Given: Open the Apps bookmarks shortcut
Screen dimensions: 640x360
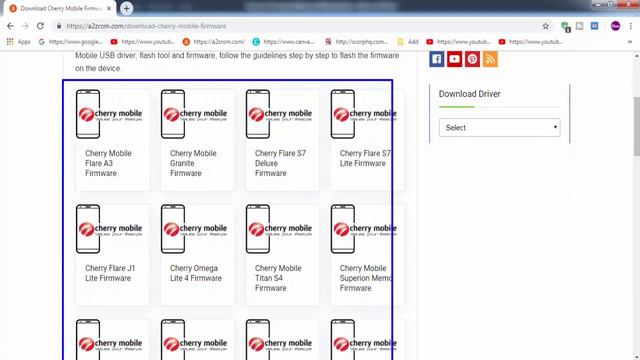Looking at the screenshot, I should pos(18,42).
